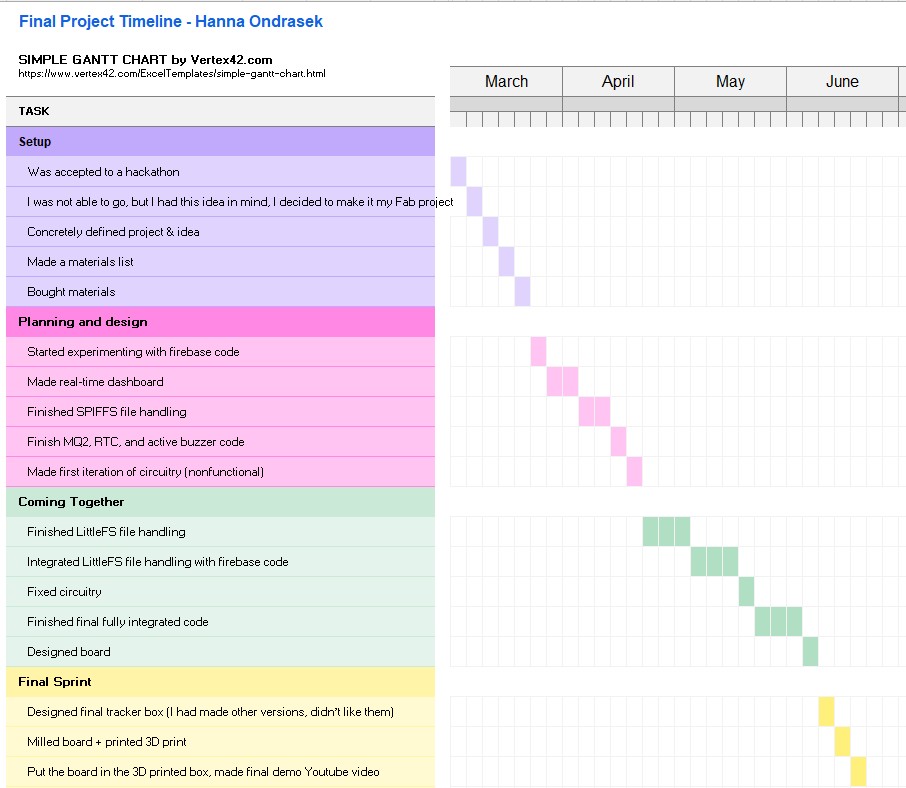Open the vertex42.com simple-gantt-chart link
The image size is (906, 788).
[x=172, y=73]
